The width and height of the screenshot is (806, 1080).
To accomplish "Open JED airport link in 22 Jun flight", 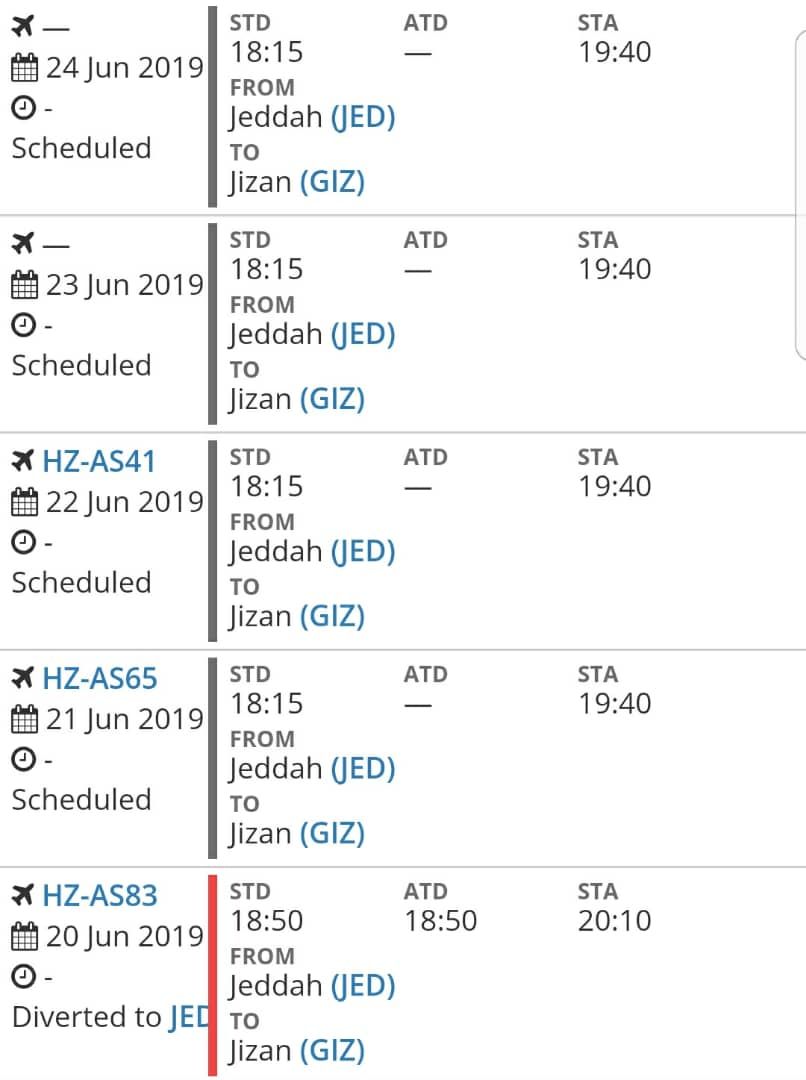I will click(363, 551).
